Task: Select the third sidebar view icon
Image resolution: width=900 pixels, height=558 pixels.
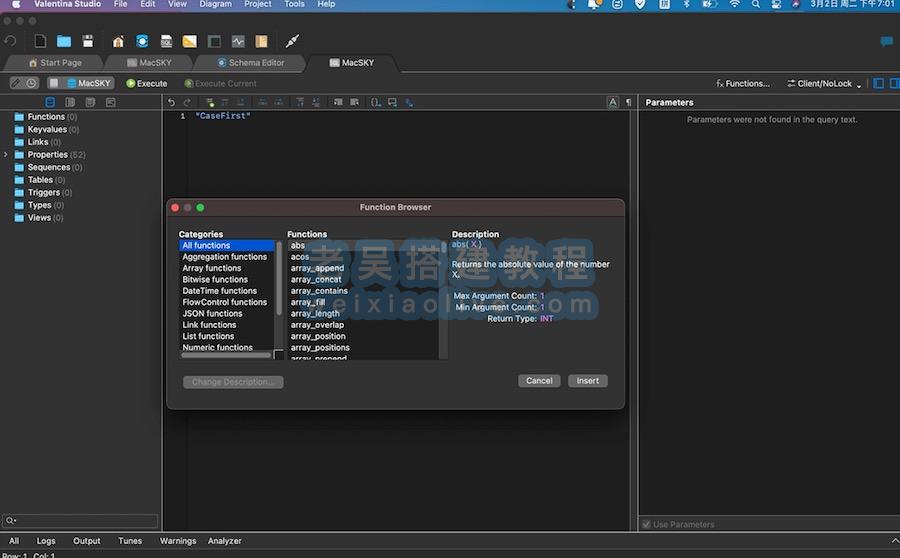Action: [x=90, y=102]
